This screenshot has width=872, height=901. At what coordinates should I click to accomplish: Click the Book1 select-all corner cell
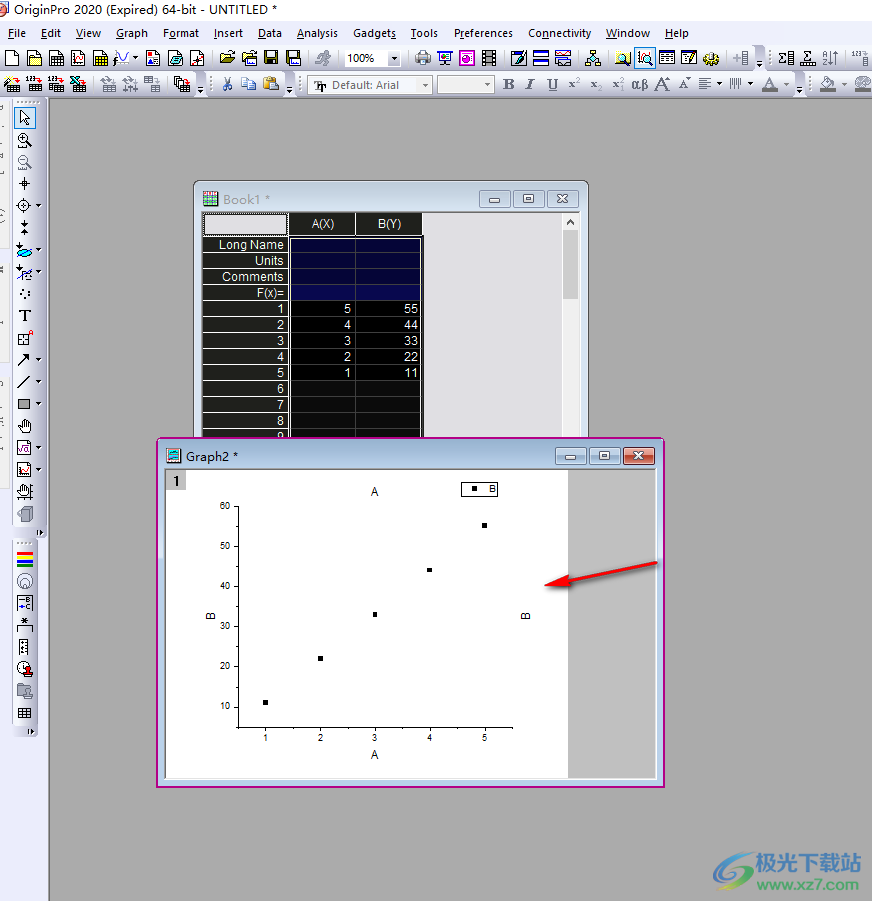coord(245,224)
